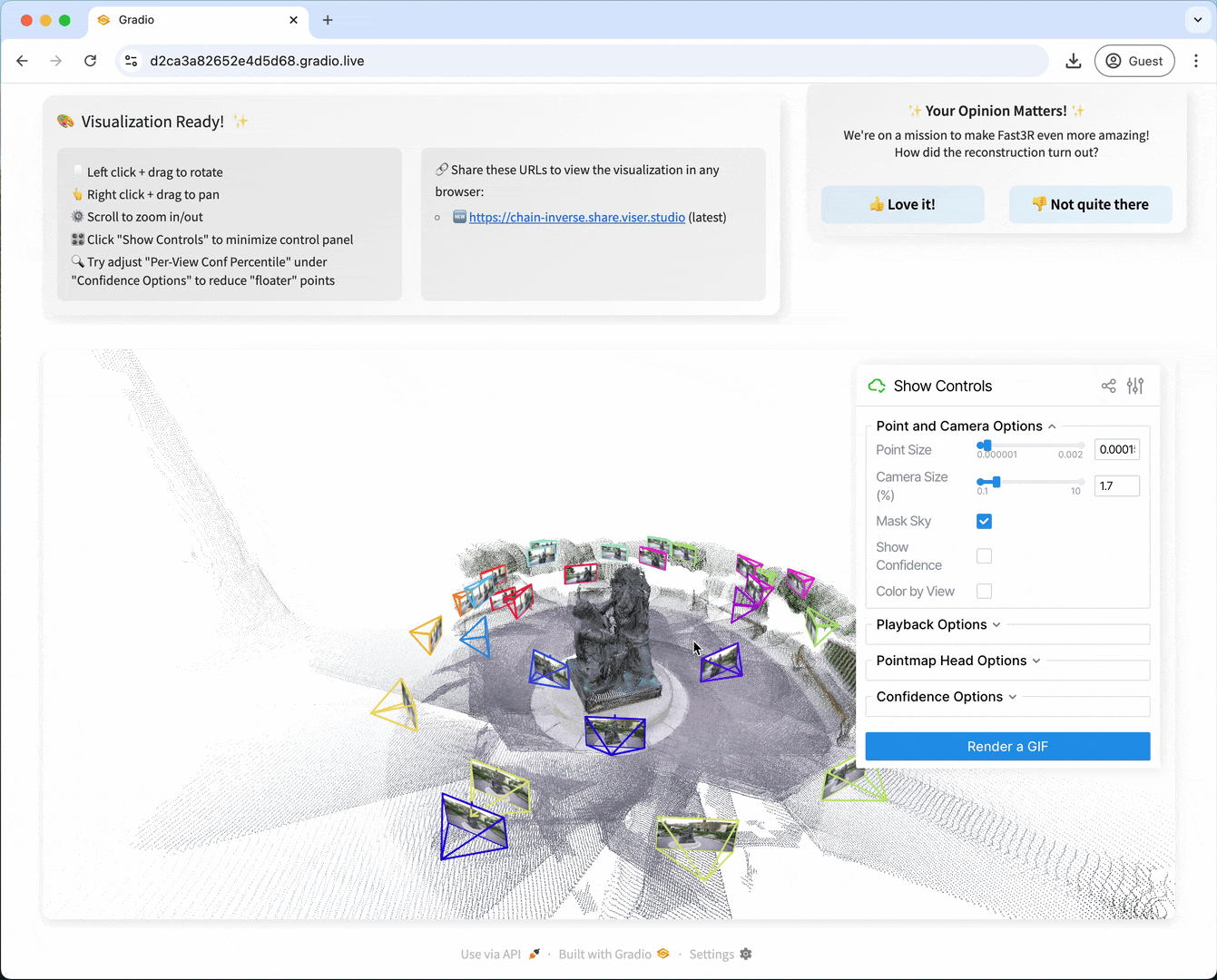Click the TV icon before the share URL
Screen dimensions: 1217x980
pyautogui.click(x=459, y=217)
